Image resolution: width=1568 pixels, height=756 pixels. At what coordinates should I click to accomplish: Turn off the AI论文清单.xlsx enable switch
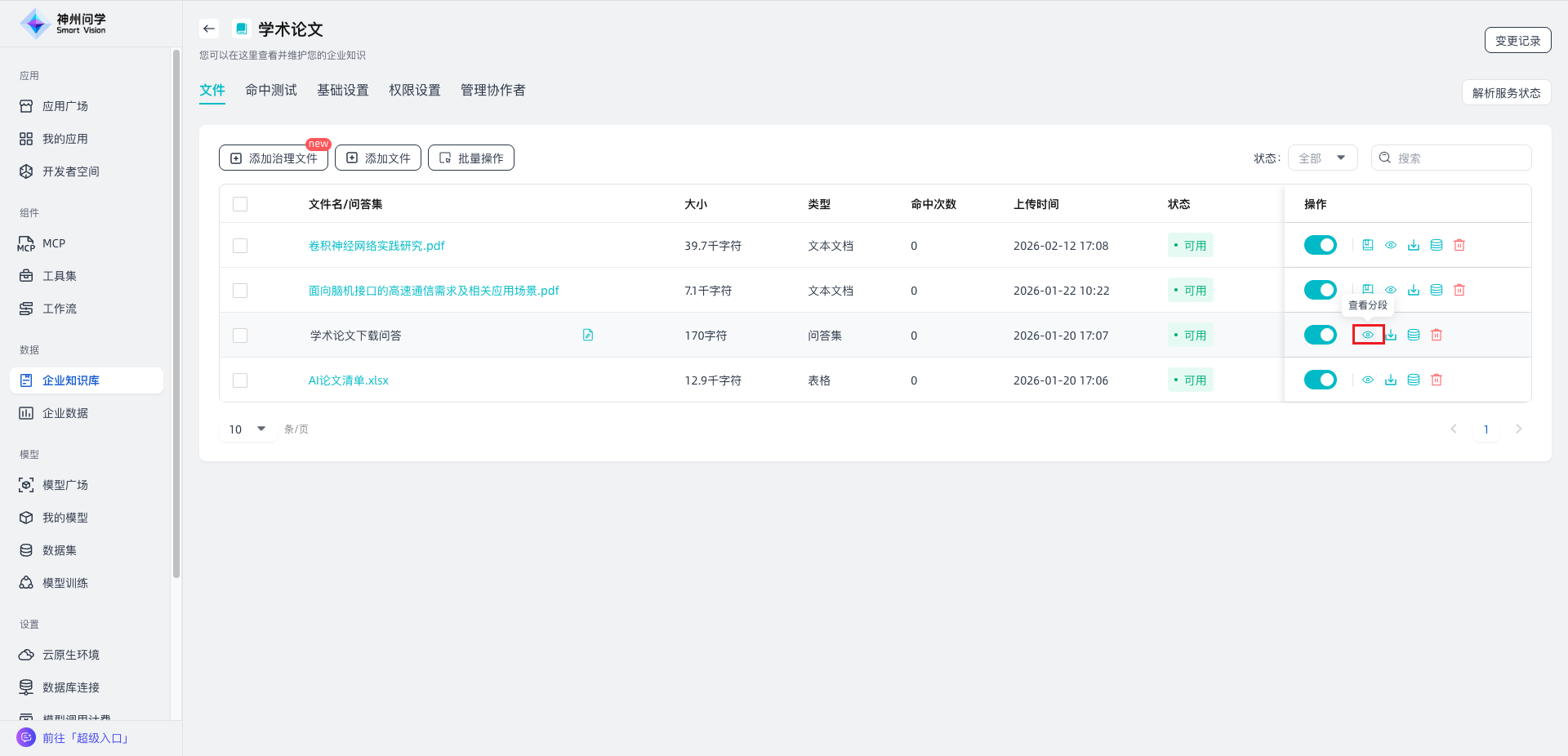1320,380
